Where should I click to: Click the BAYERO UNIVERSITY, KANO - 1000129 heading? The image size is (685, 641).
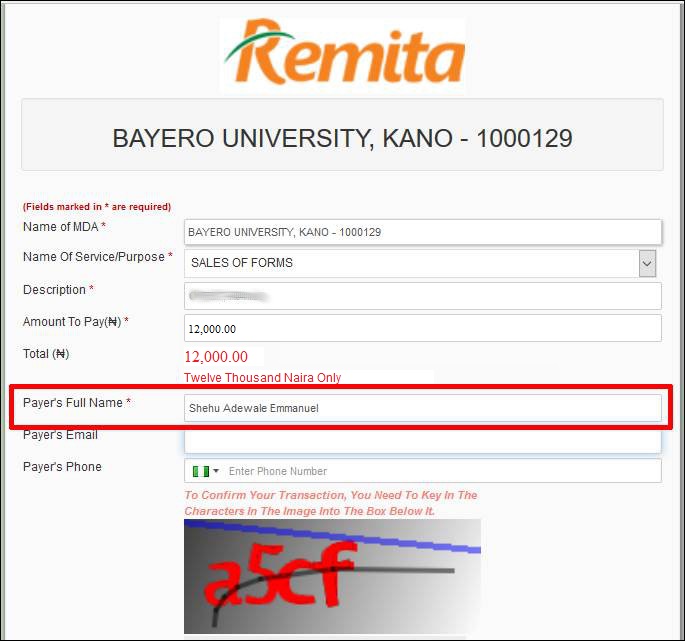[x=342, y=139]
